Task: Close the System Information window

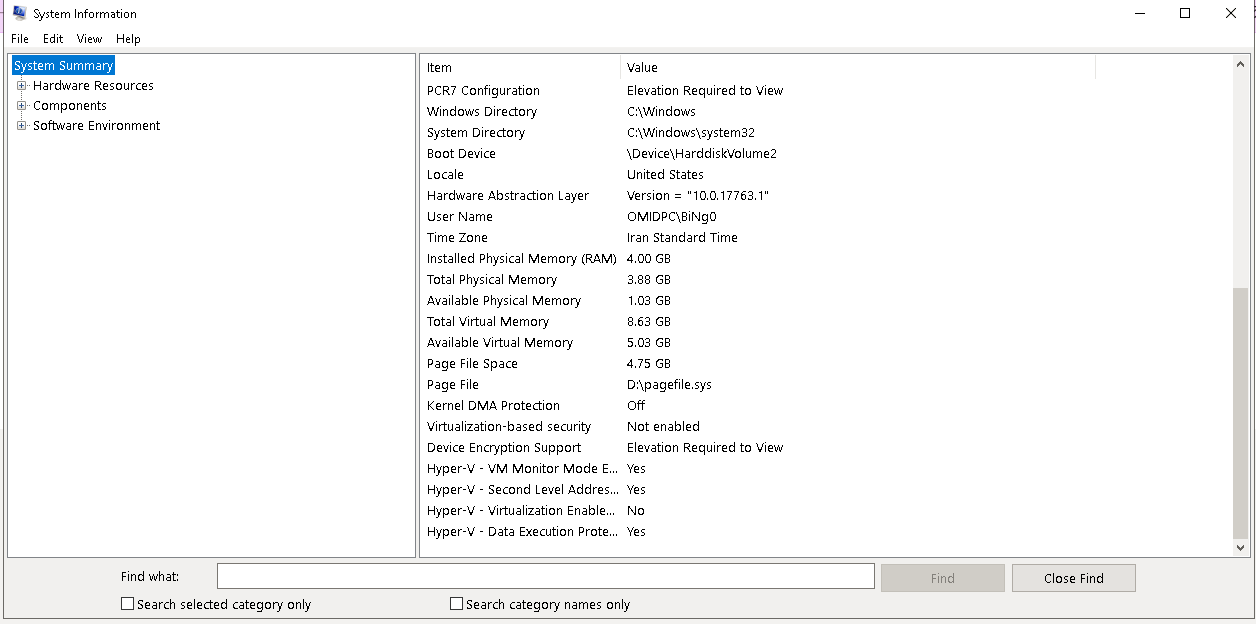Action: pos(1231,14)
